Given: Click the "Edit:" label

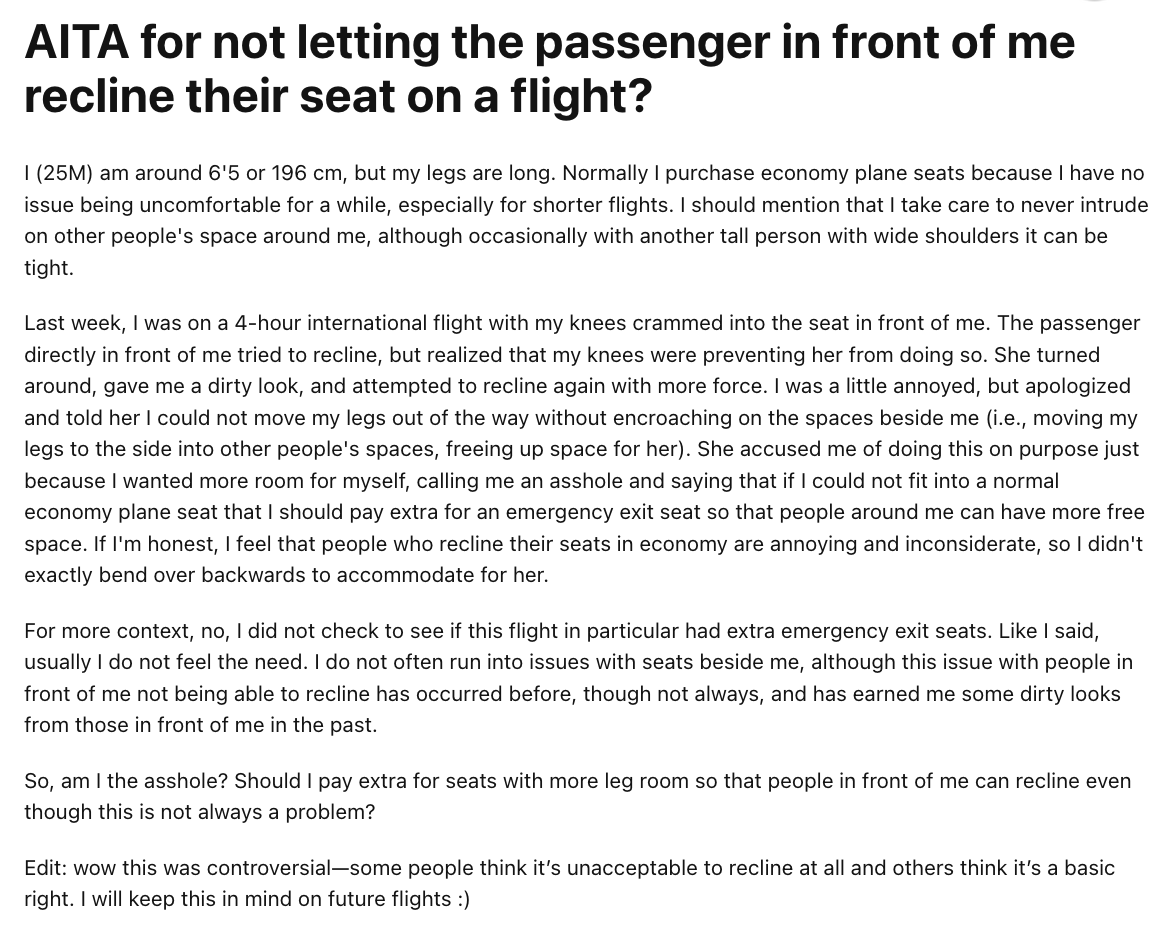Looking at the screenshot, I should [46, 867].
